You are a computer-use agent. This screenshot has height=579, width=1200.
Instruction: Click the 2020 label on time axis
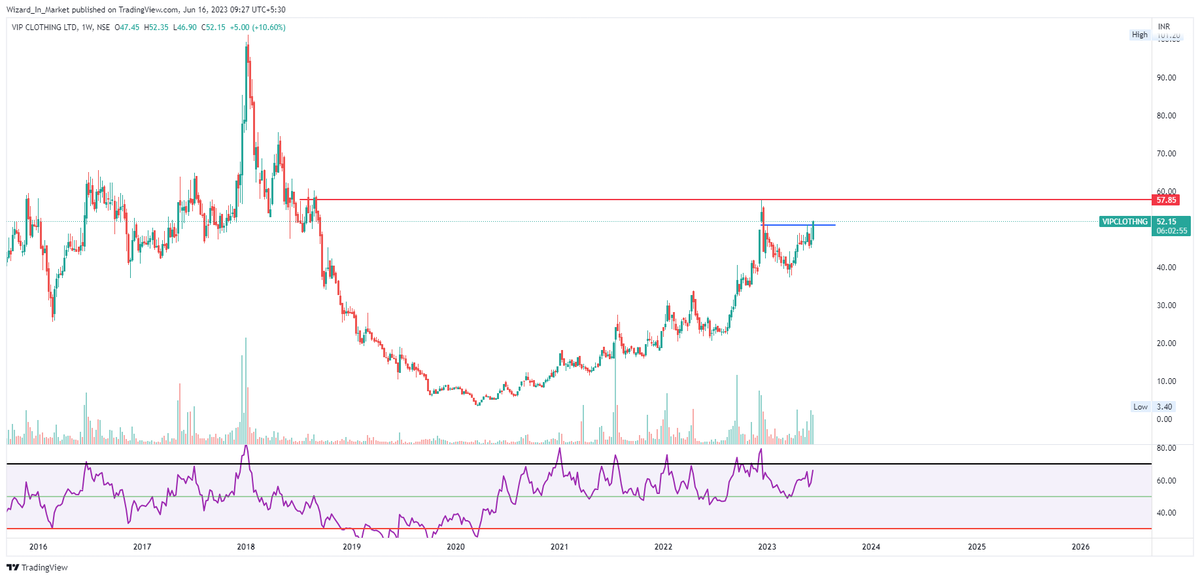[455, 547]
